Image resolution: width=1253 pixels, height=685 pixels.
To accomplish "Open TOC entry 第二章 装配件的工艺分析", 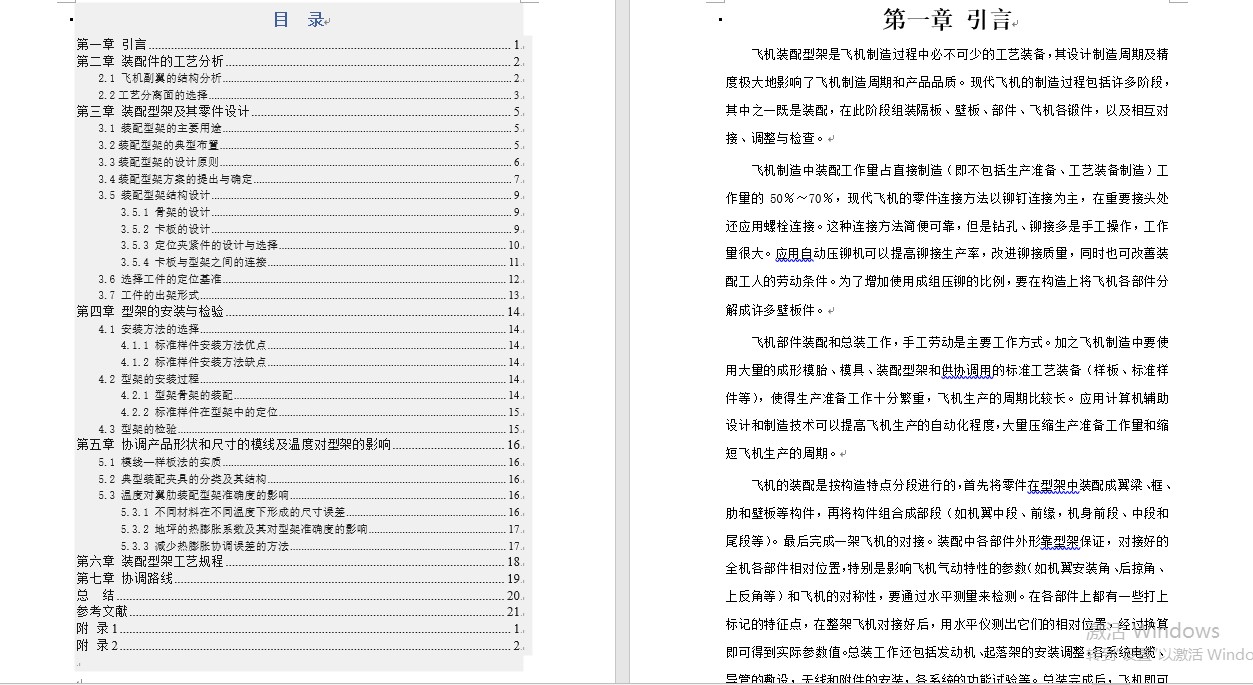I will 299,61.
